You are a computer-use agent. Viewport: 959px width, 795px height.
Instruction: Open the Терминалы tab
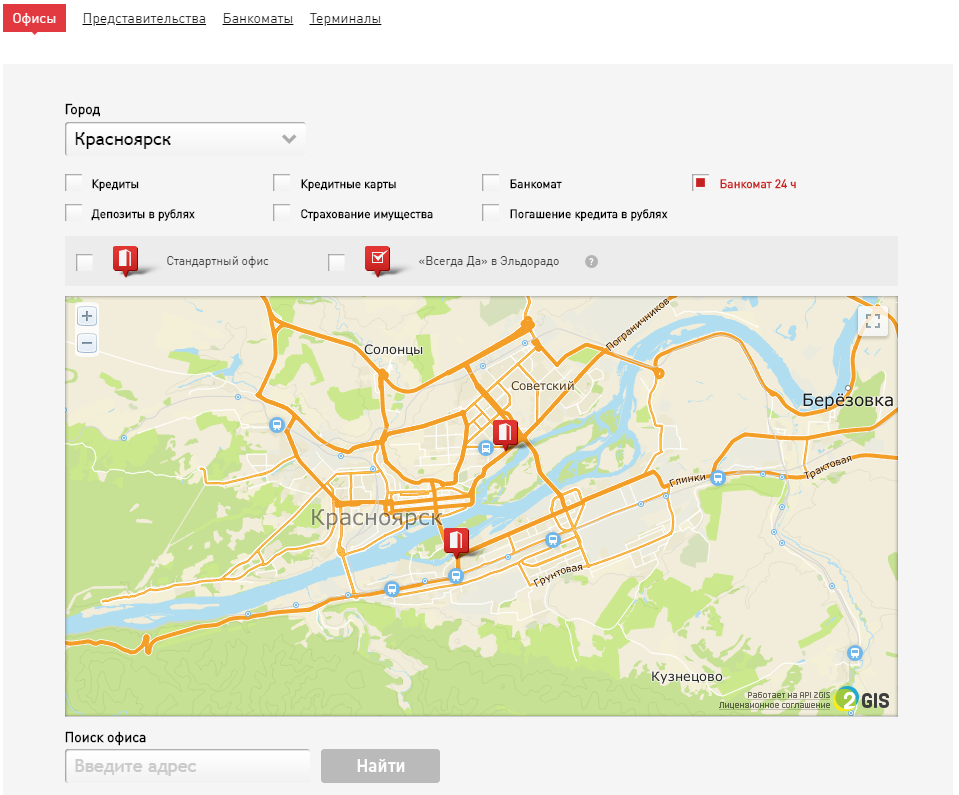(345, 19)
